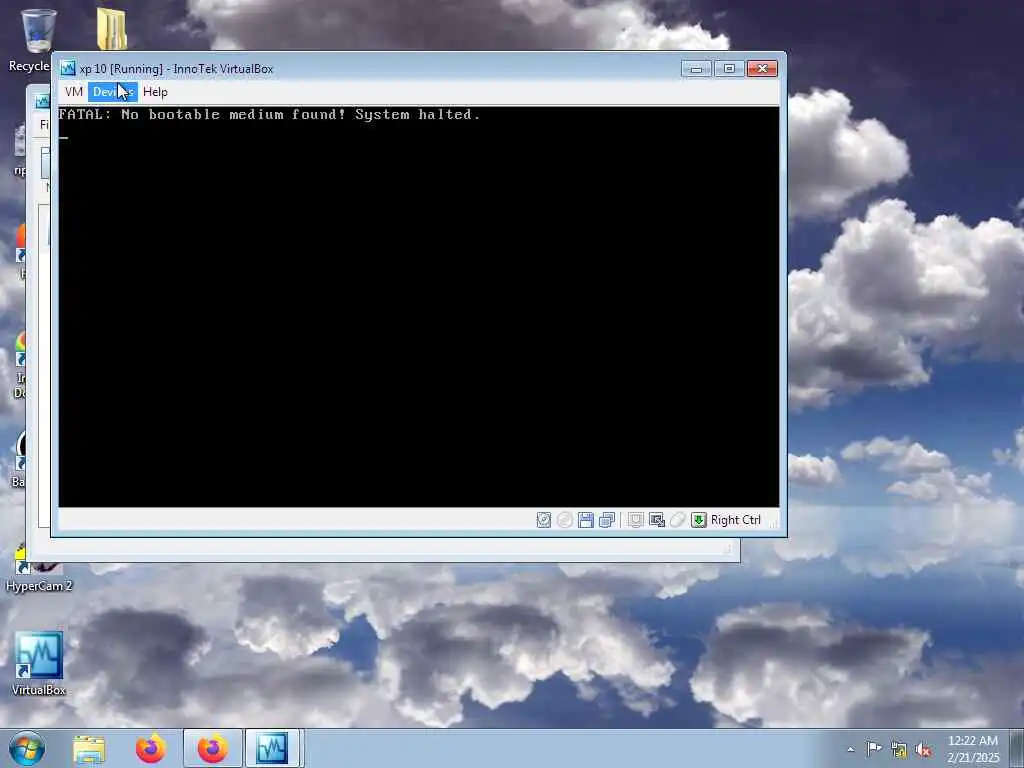Click the network adapters status icon
1024x768 pixels.
[x=607, y=520]
